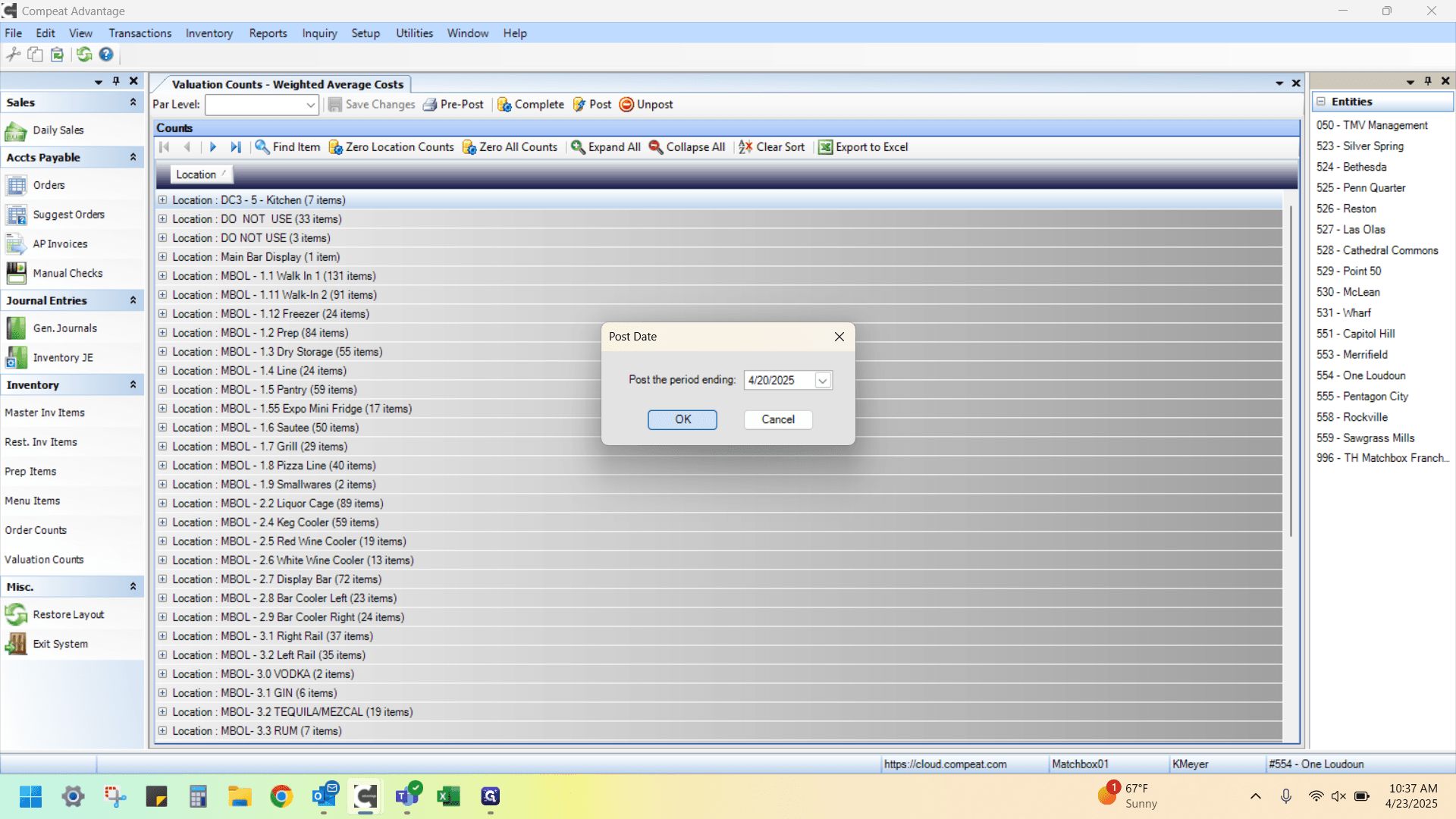Collapse the Accts Payable sidebar section

[133, 158]
